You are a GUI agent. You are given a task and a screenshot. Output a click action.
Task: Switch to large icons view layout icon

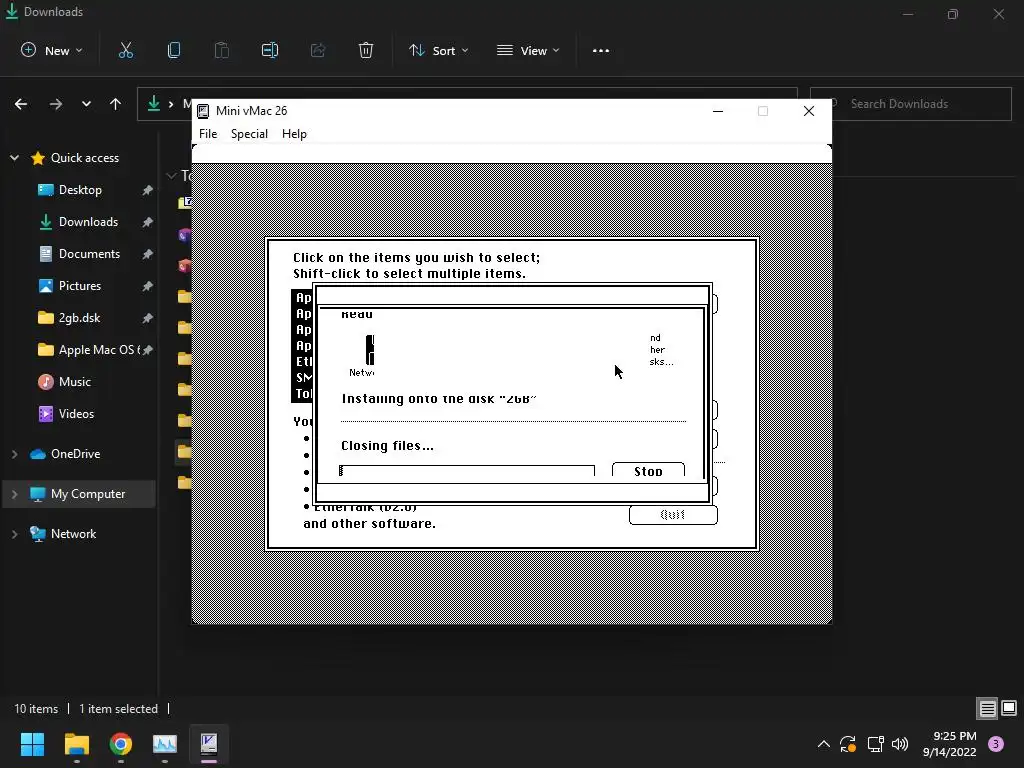(1009, 709)
